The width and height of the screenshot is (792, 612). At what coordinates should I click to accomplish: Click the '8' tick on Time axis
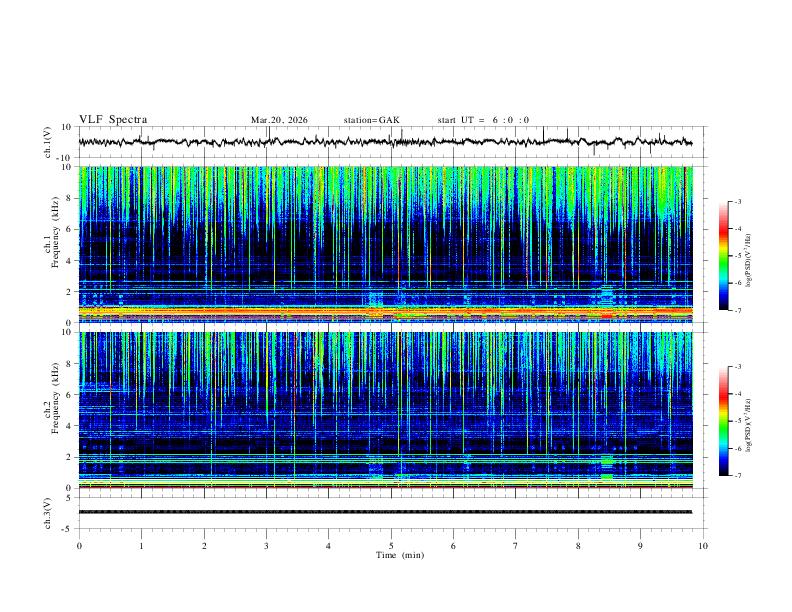(x=578, y=546)
